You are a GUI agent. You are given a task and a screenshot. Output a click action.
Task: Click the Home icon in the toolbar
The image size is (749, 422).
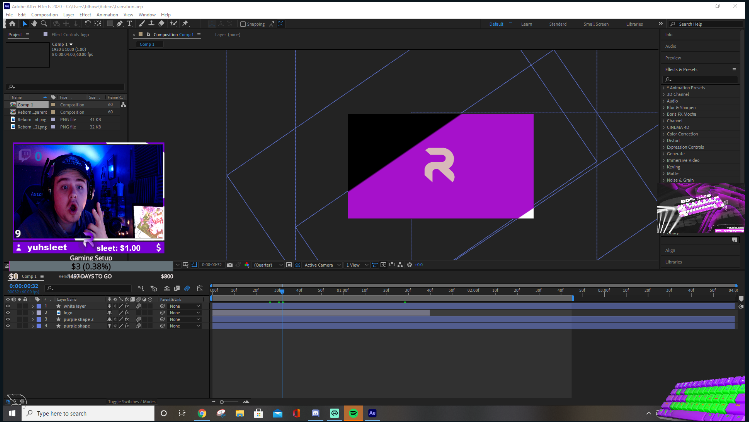tap(12, 23)
